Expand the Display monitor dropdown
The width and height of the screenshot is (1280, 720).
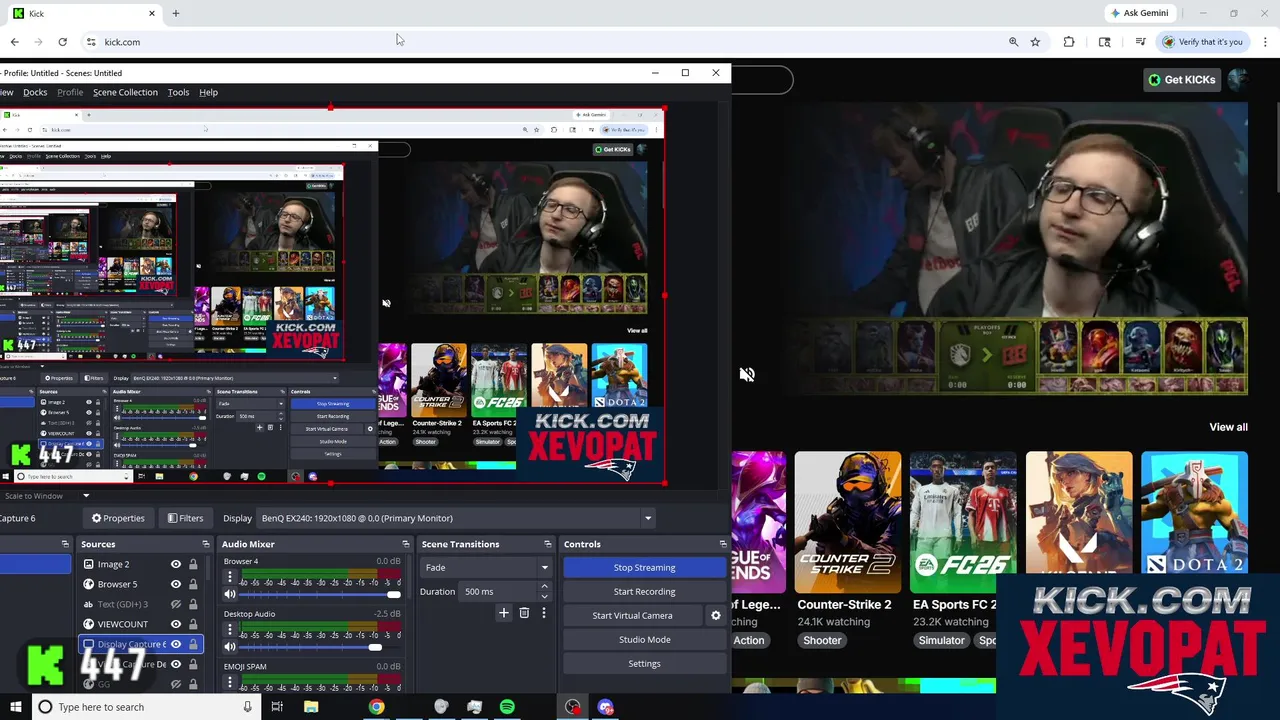coord(648,518)
